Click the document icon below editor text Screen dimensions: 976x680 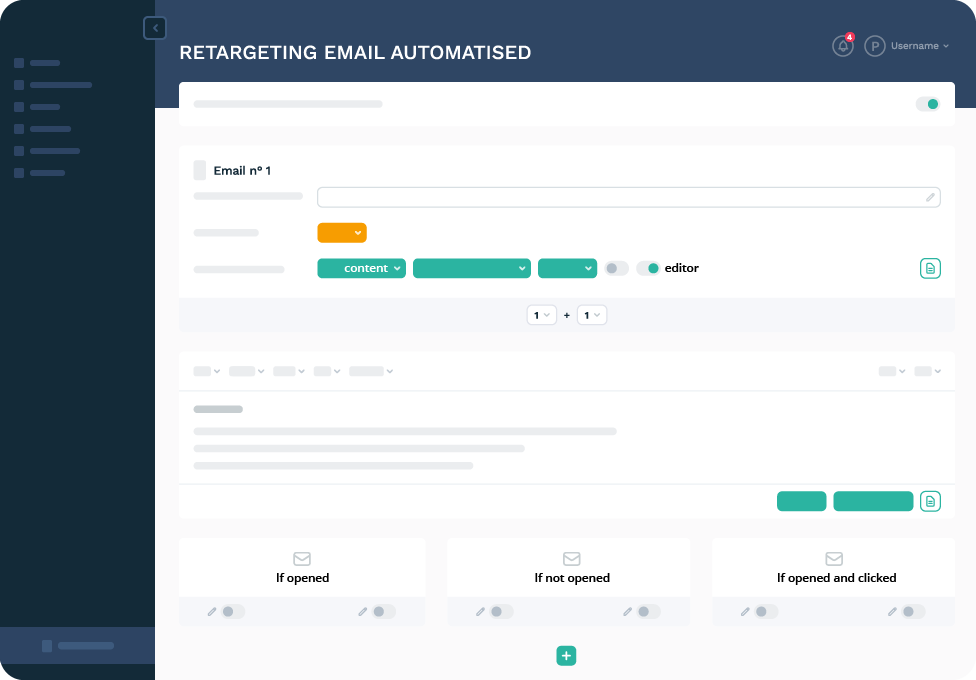pyautogui.click(x=930, y=501)
